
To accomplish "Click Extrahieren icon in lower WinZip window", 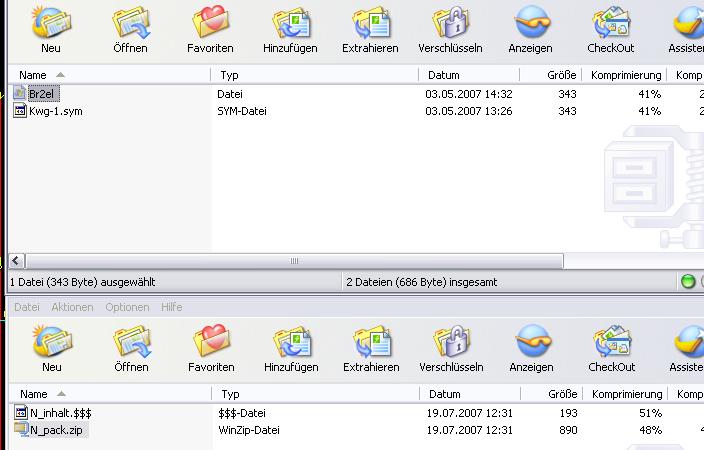I will pyautogui.click(x=371, y=342).
